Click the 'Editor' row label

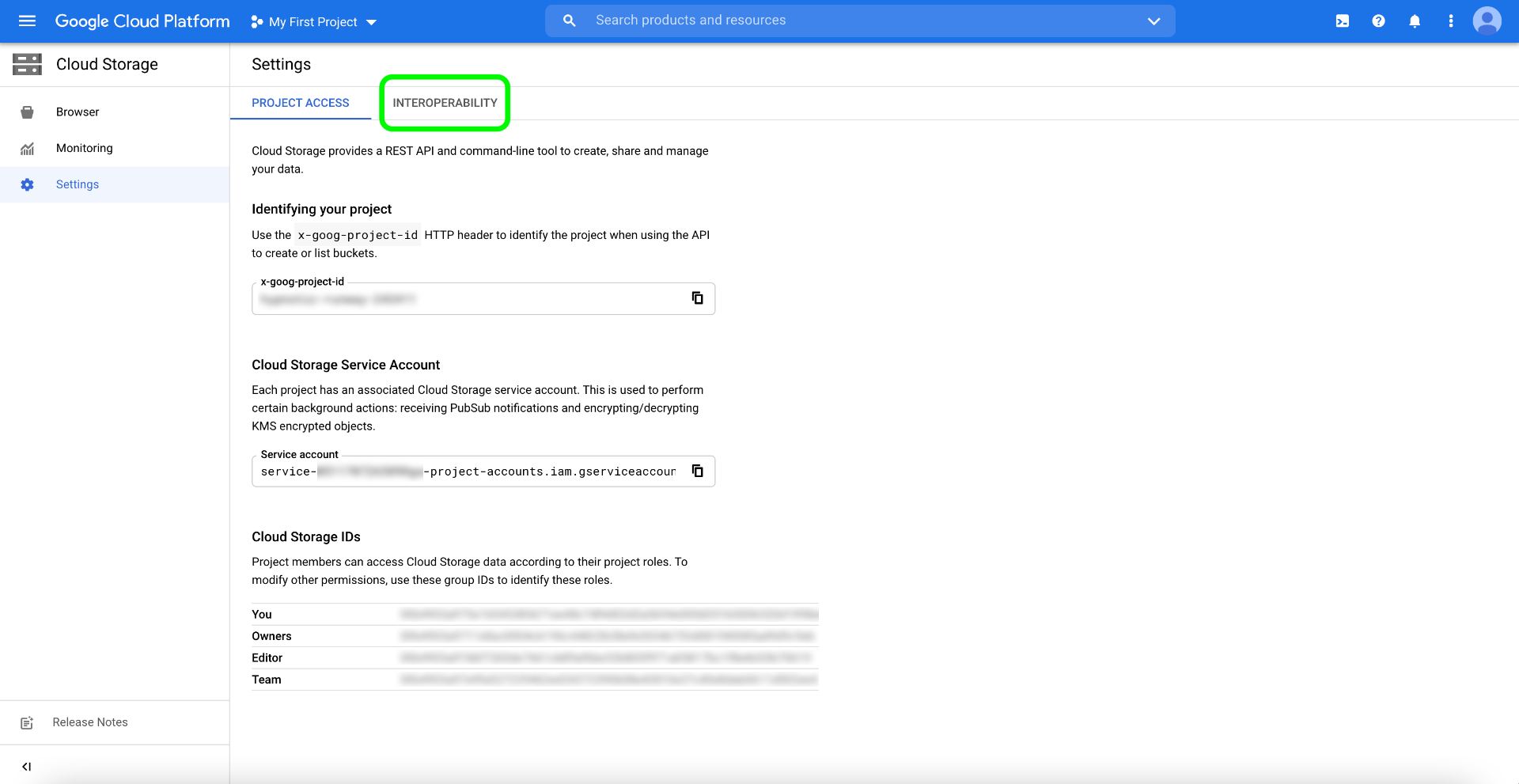click(267, 658)
